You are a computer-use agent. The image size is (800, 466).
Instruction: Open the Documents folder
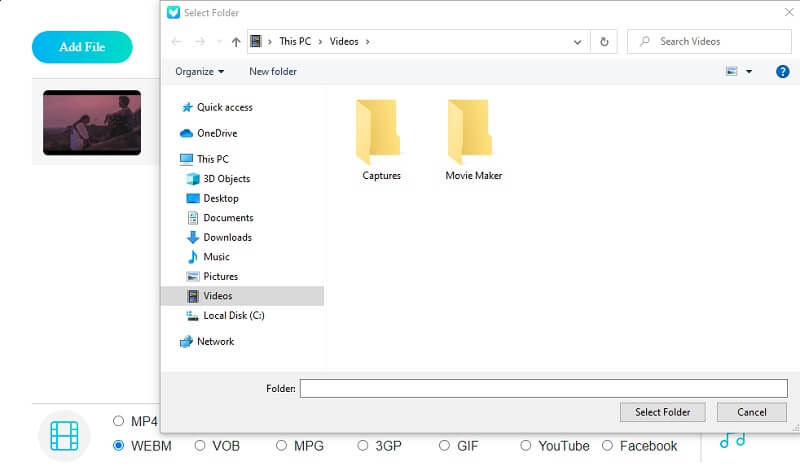click(220, 218)
